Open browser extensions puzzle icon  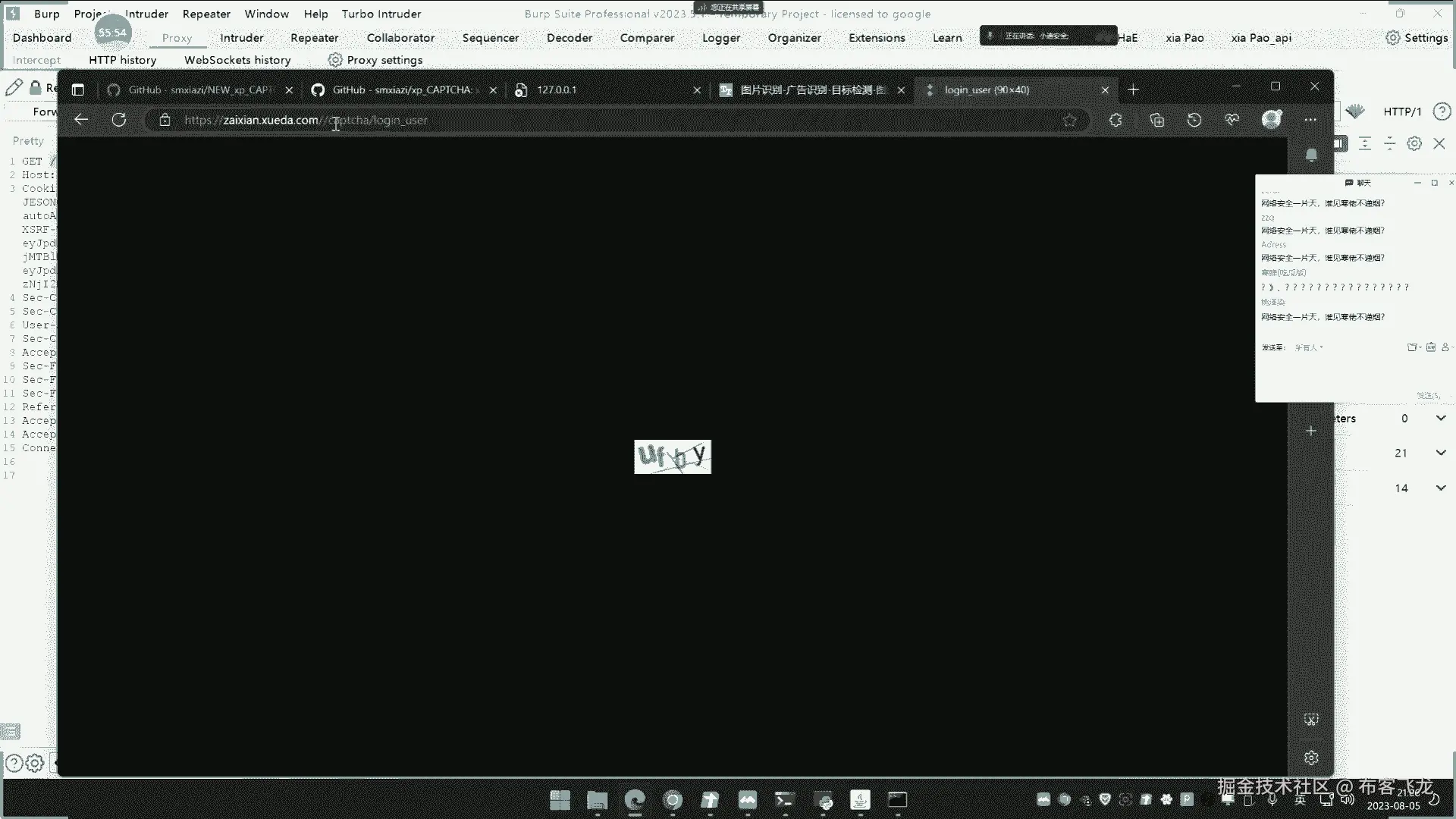point(1116,120)
